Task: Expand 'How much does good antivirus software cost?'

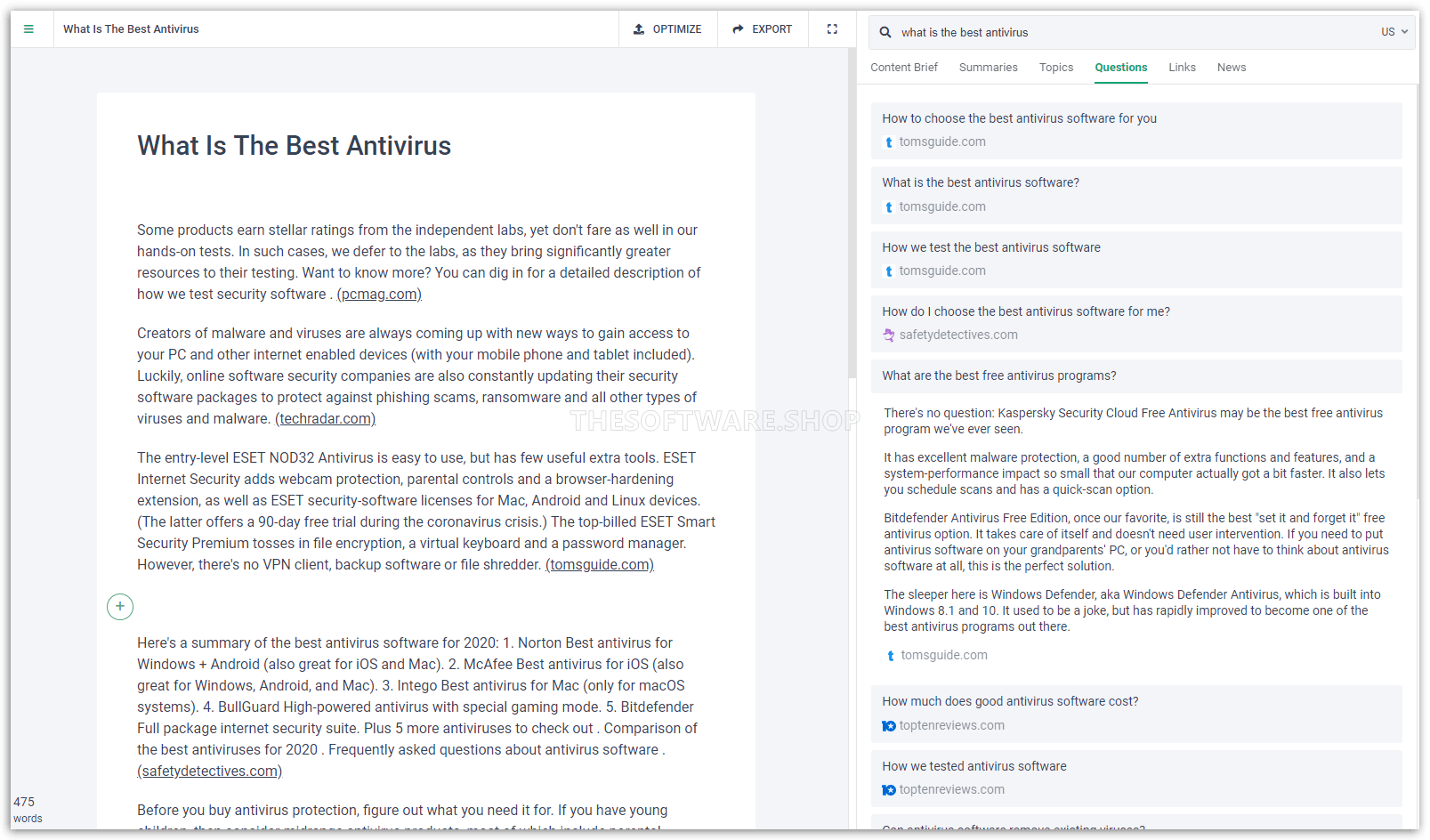Action: tap(1010, 701)
